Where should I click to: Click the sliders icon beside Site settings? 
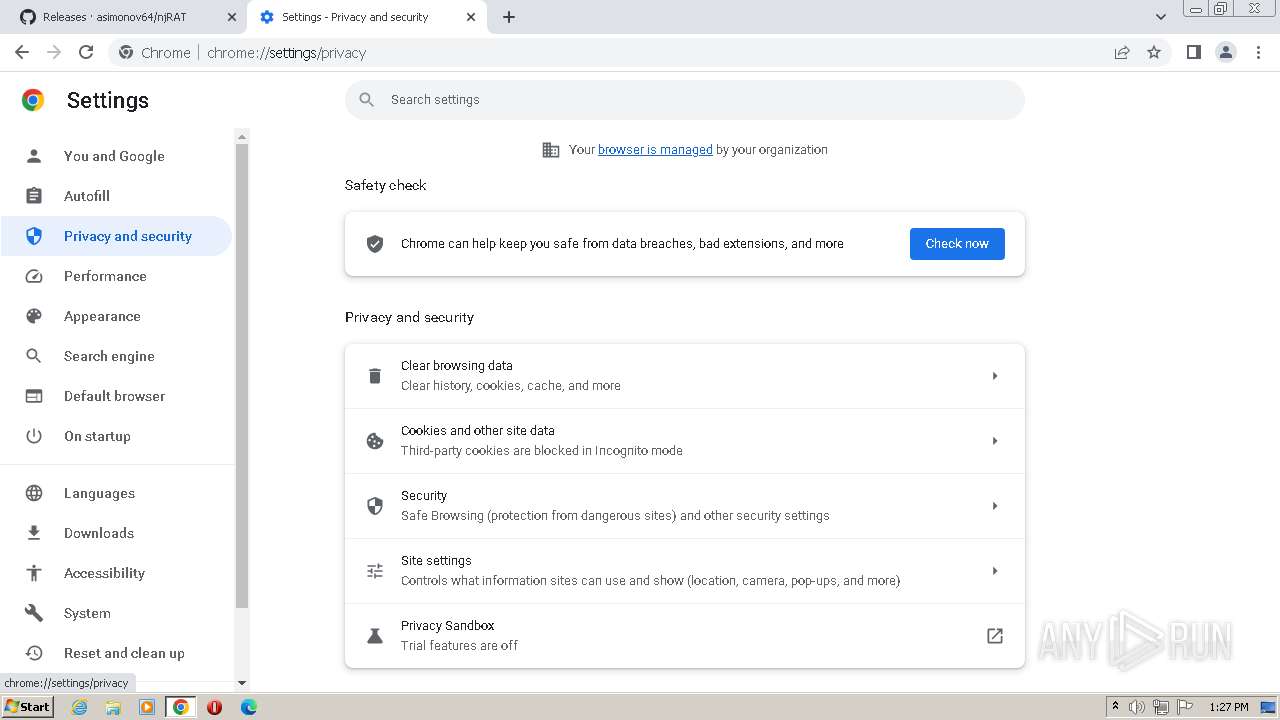[375, 571]
